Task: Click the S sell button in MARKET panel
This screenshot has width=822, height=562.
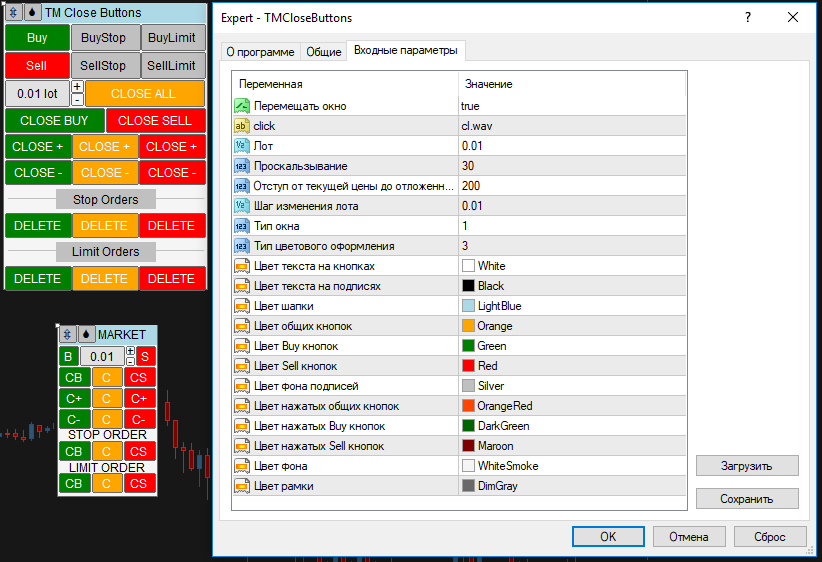Action: tap(145, 356)
